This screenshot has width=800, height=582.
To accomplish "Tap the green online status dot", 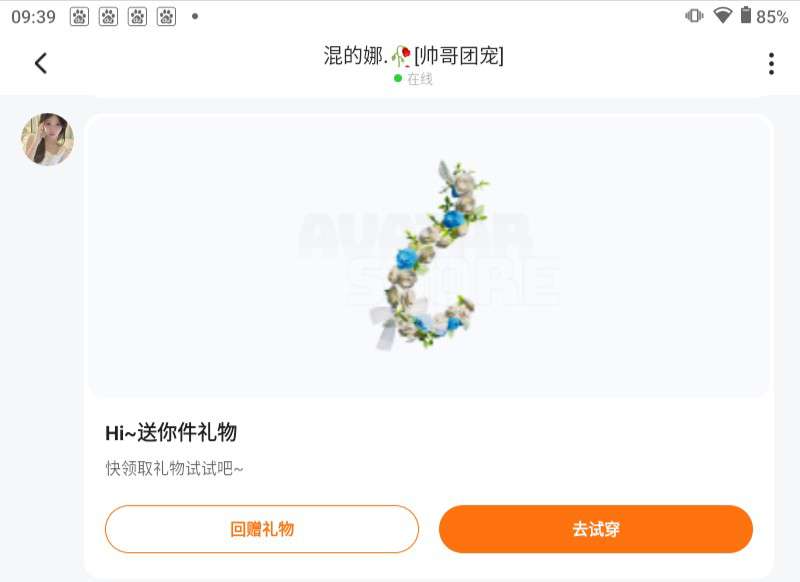I will (398, 79).
